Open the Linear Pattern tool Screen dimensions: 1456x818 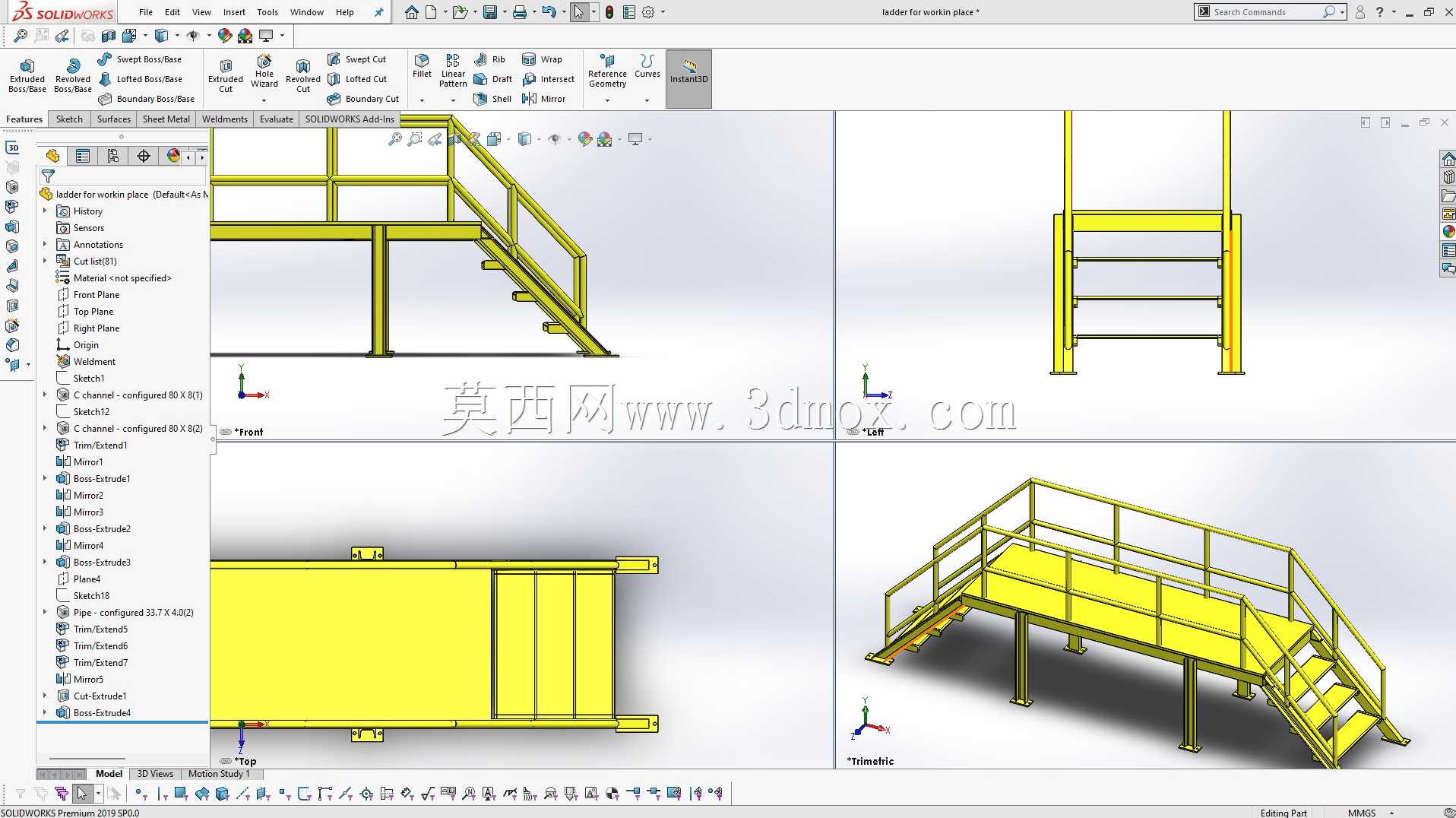(453, 71)
